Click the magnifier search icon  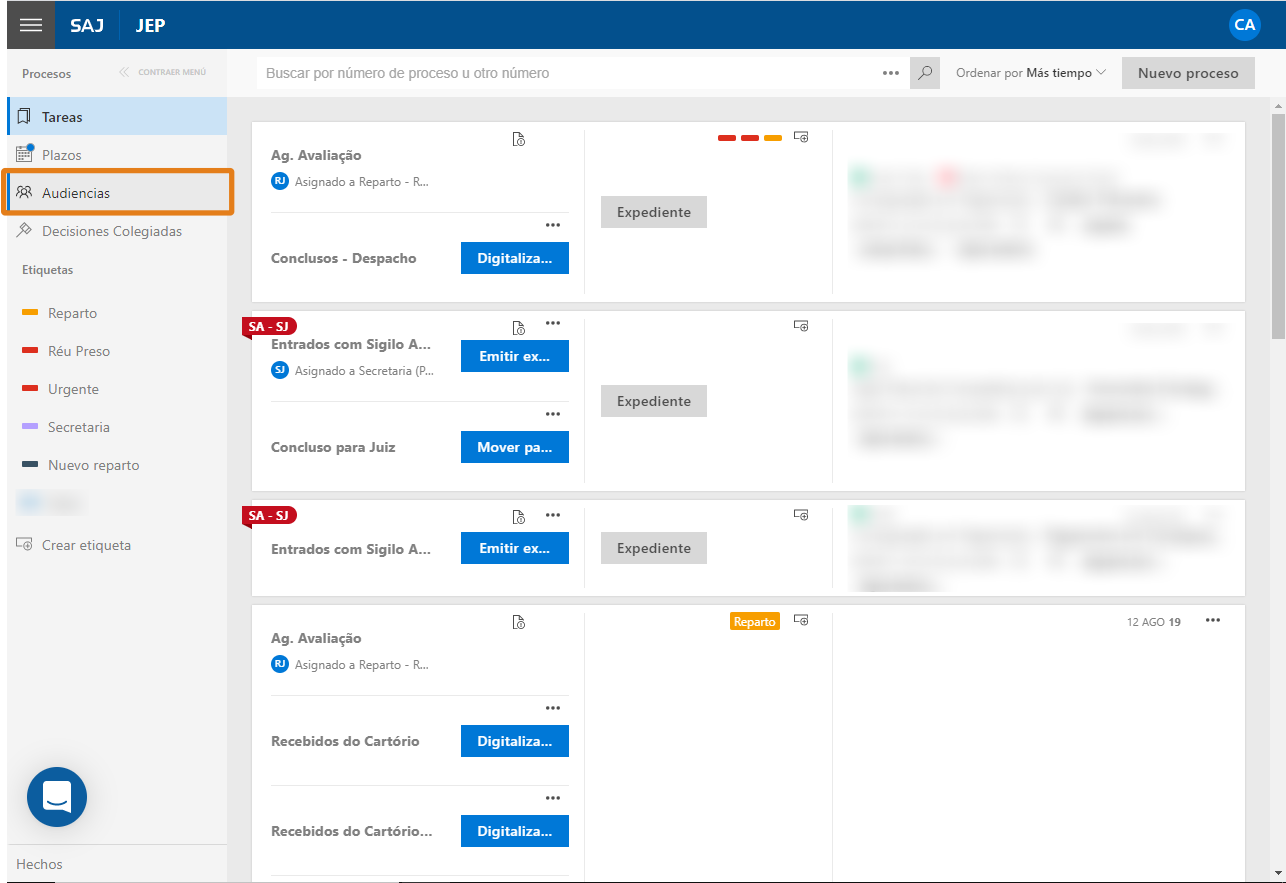pyautogui.click(x=925, y=73)
